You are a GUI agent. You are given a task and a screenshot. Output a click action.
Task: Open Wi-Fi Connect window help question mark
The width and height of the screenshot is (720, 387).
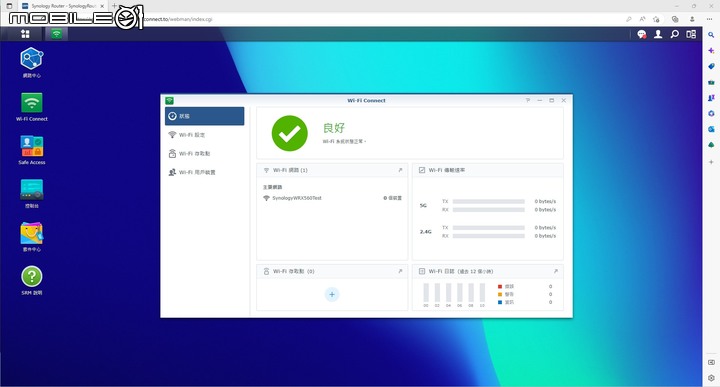coord(528,100)
